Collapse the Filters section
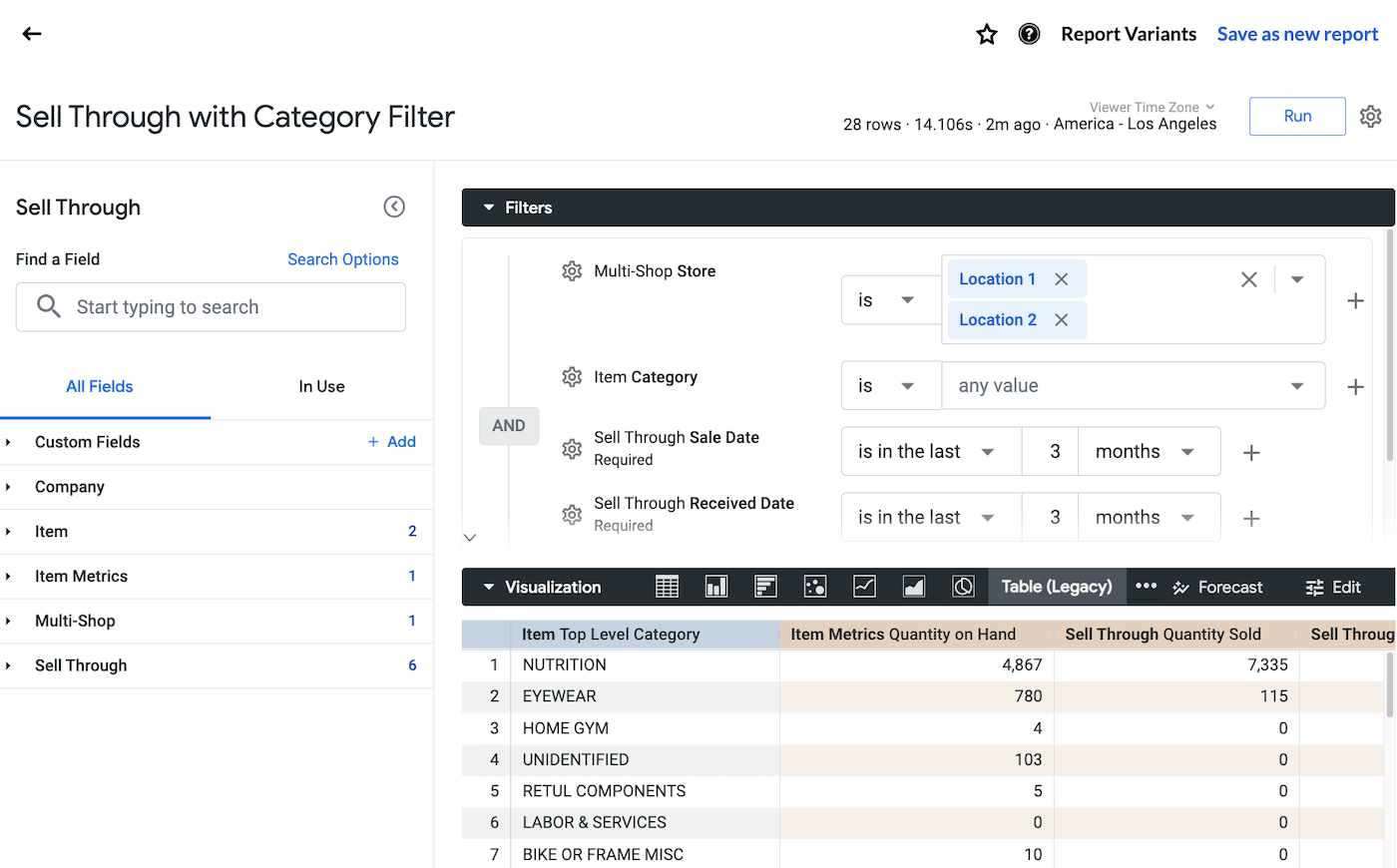This screenshot has width=1397, height=868. tap(488, 208)
